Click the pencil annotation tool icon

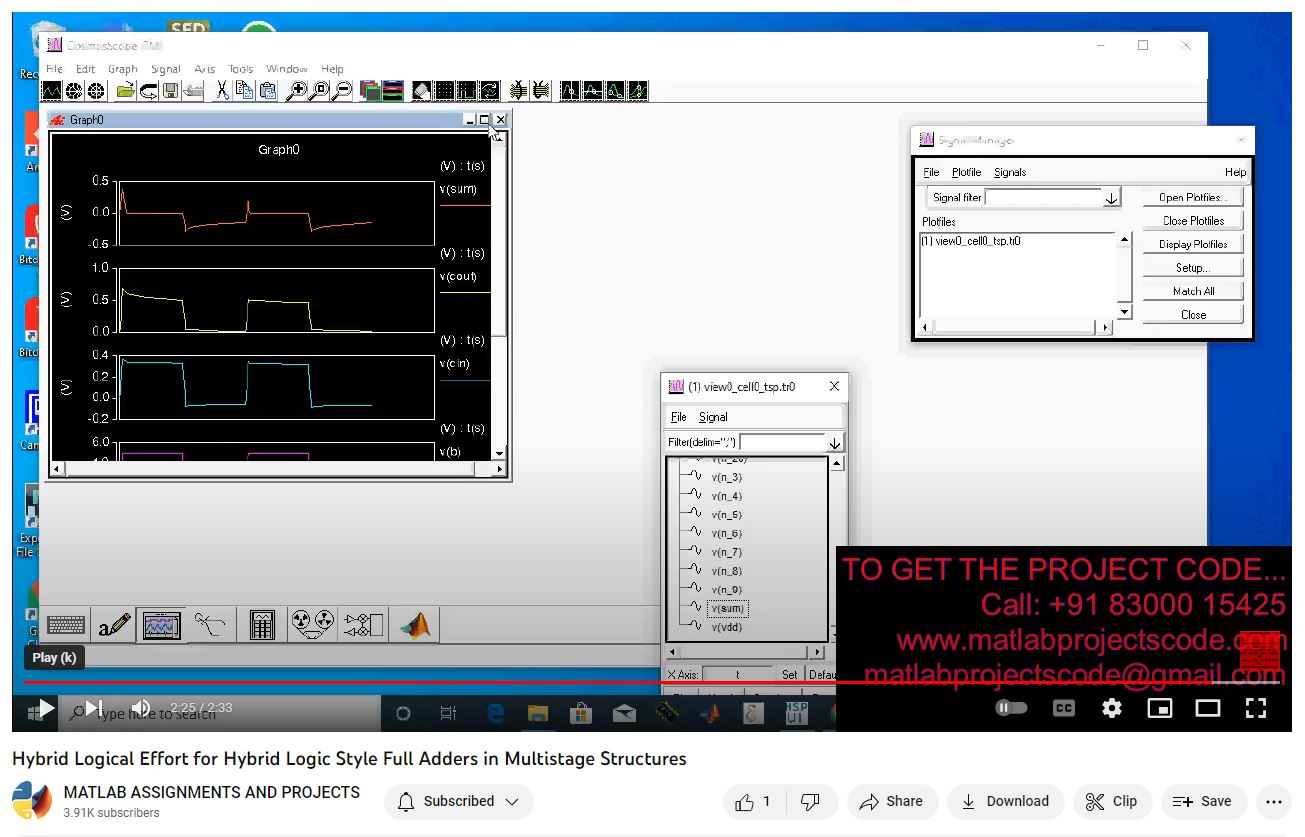tap(115, 625)
